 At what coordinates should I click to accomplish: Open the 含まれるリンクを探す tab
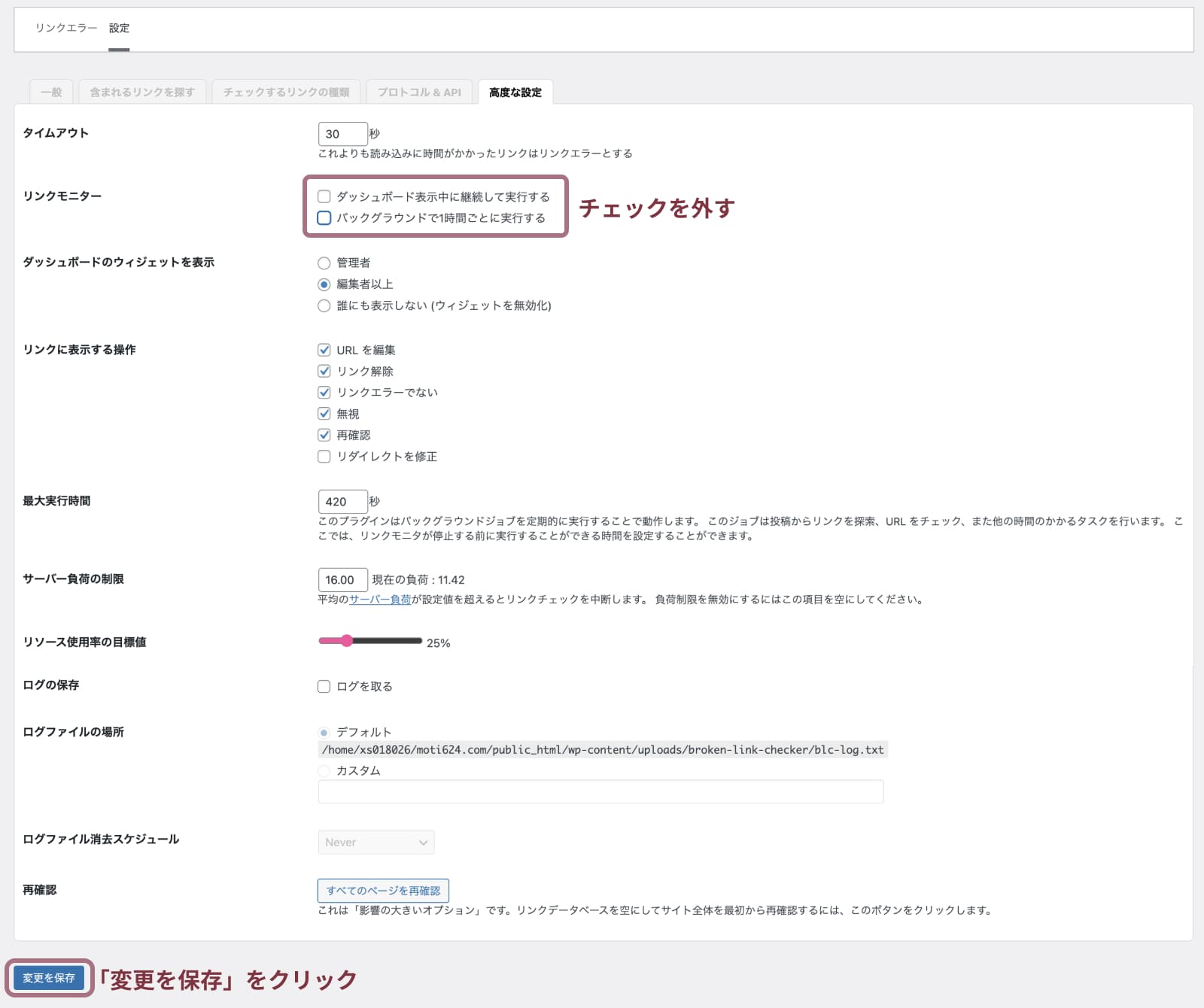(142, 92)
